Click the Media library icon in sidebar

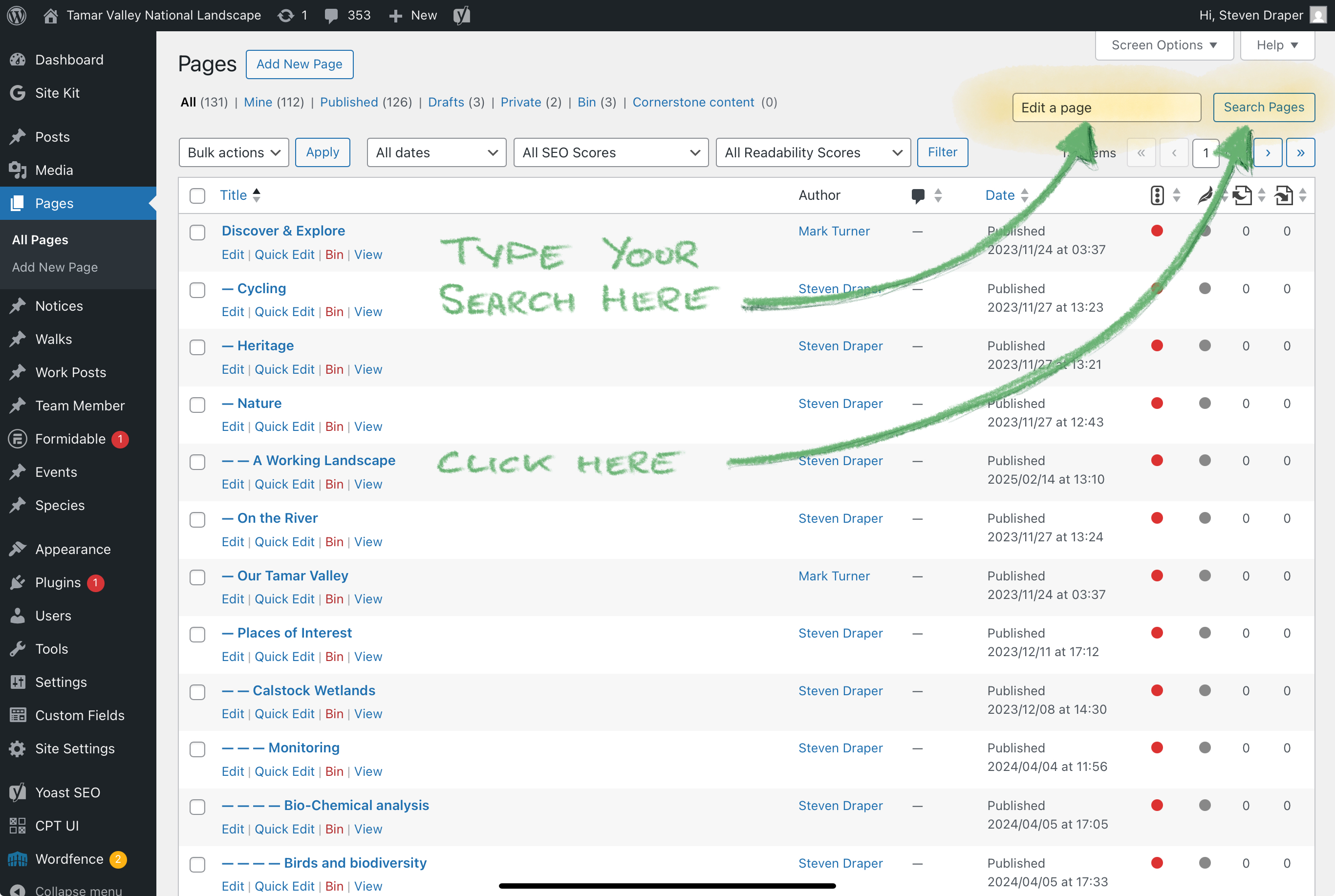coord(18,170)
